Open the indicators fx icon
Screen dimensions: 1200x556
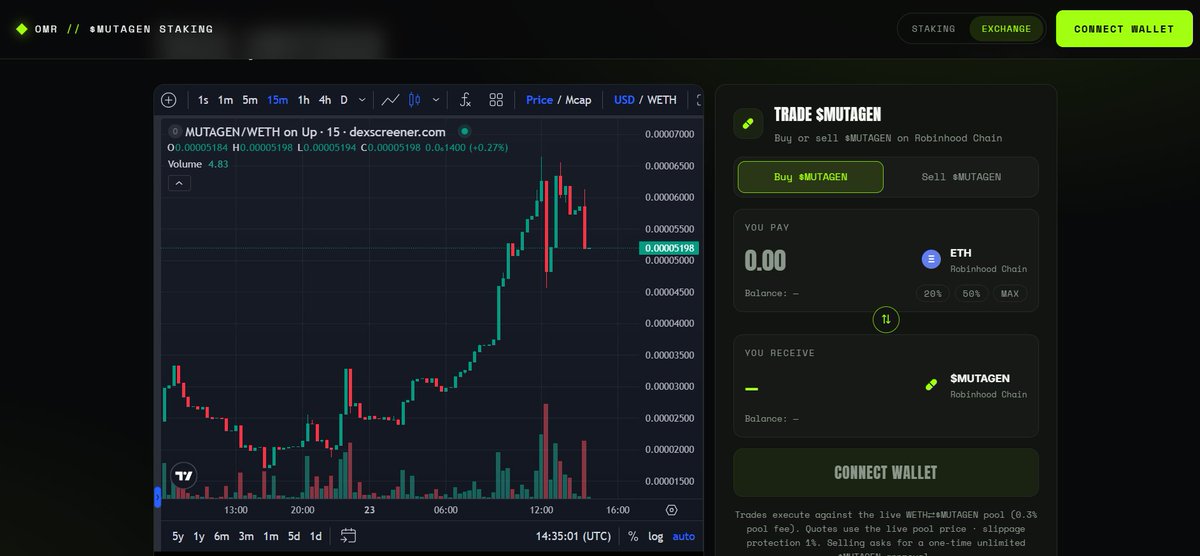click(x=465, y=100)
